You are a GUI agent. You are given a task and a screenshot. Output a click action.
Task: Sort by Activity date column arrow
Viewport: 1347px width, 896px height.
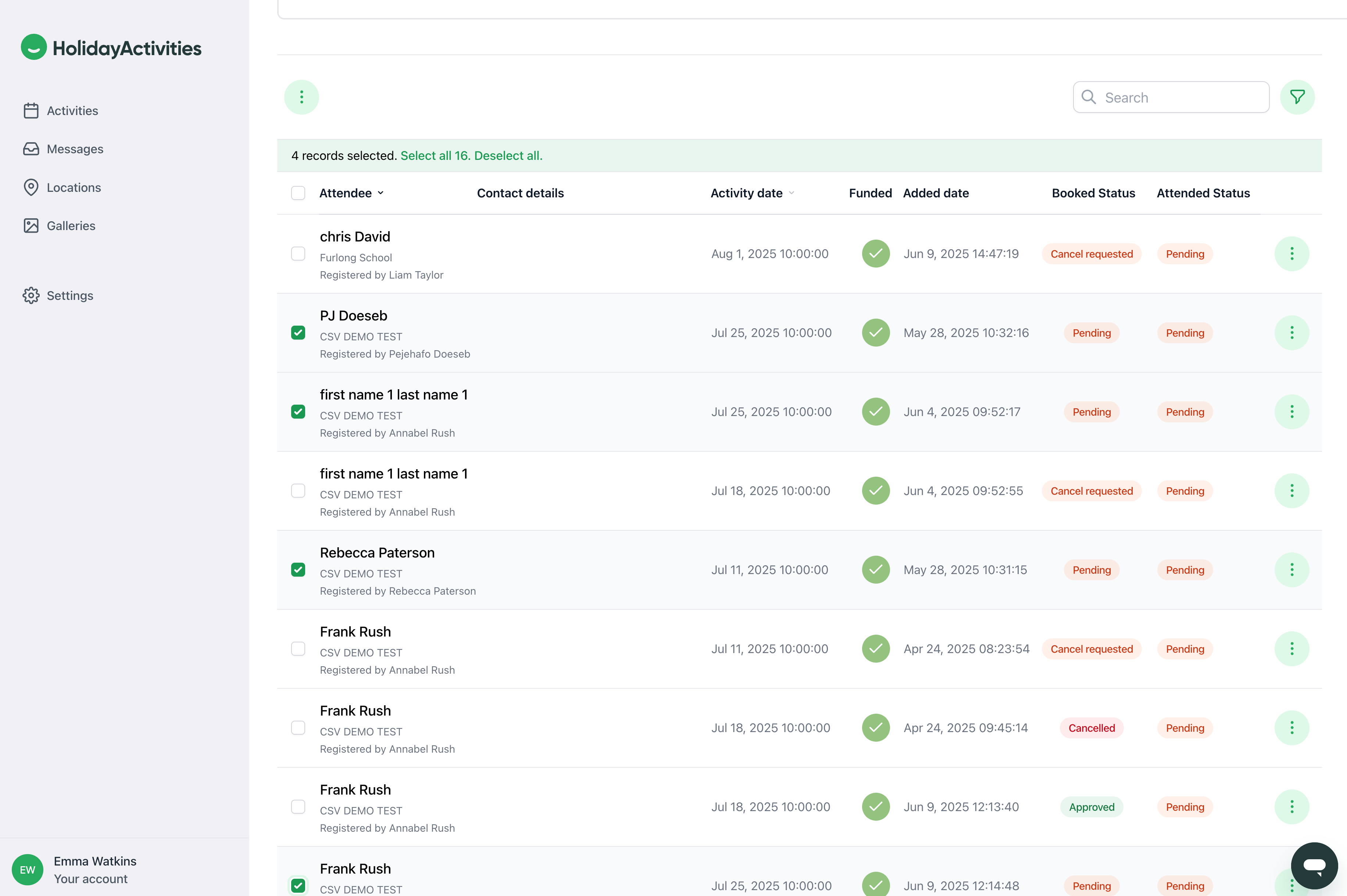[792, 193]
